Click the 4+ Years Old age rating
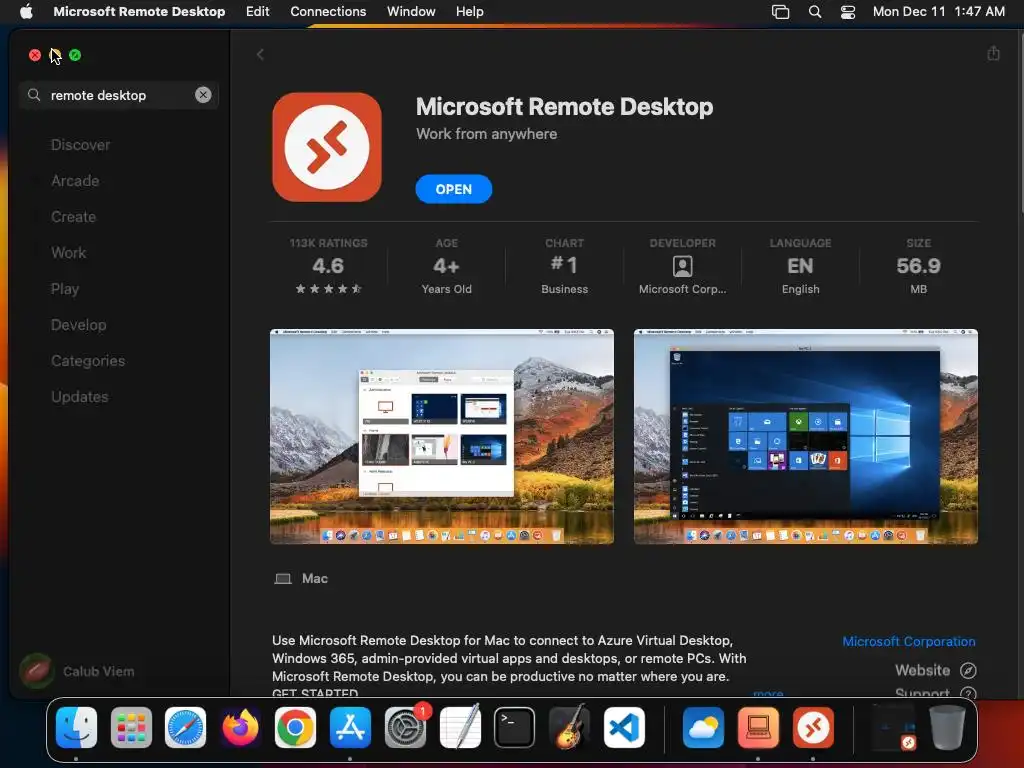 coord(446,266)
